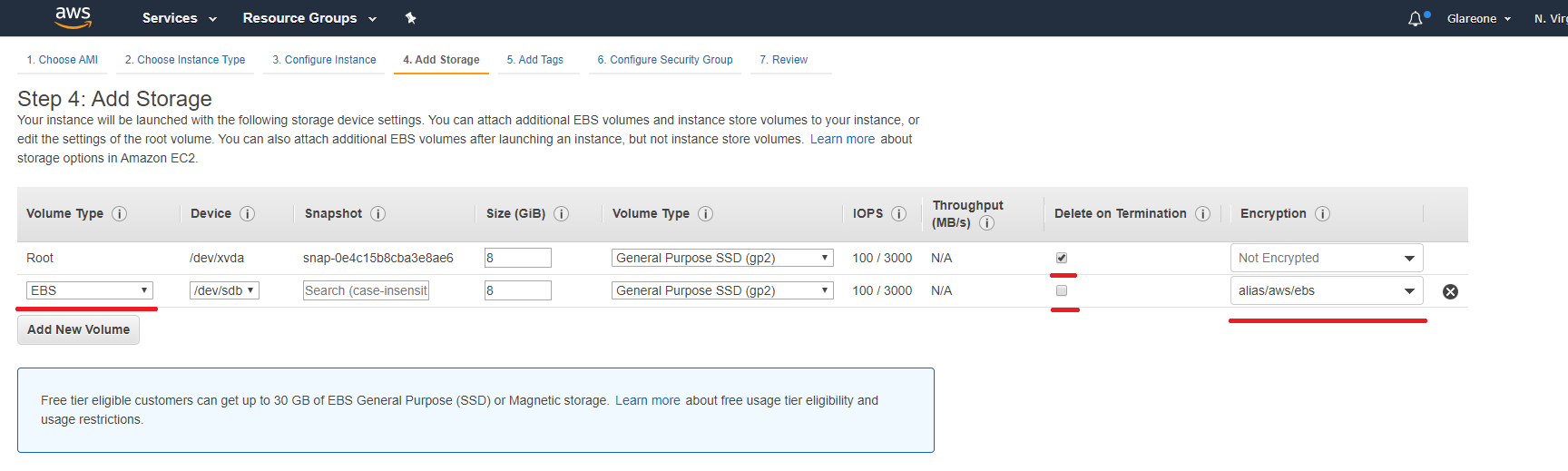
Task: Open Learn more link about free tier
Action: point(647,400)
